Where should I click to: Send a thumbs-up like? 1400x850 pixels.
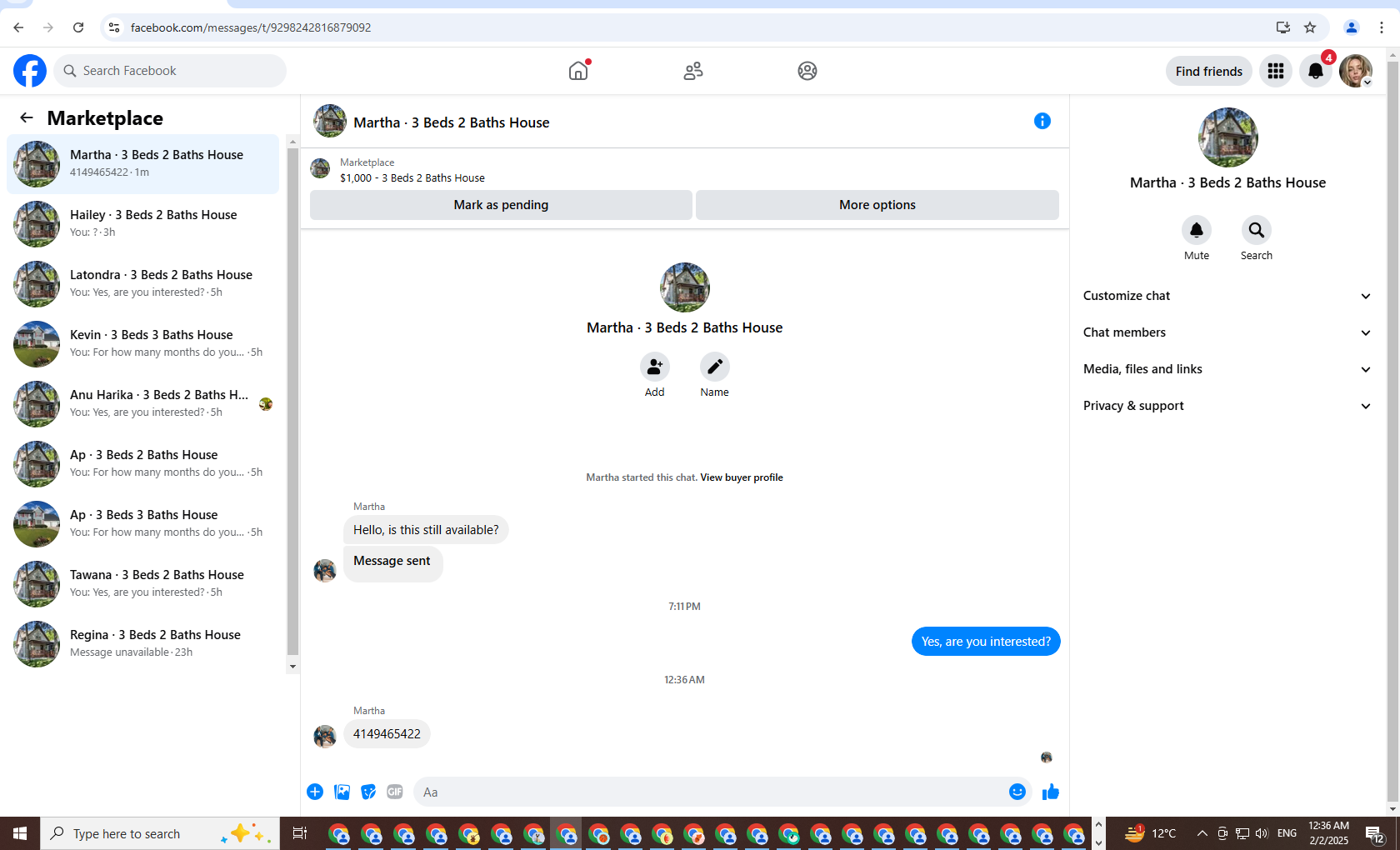[x=1051, y=792]
